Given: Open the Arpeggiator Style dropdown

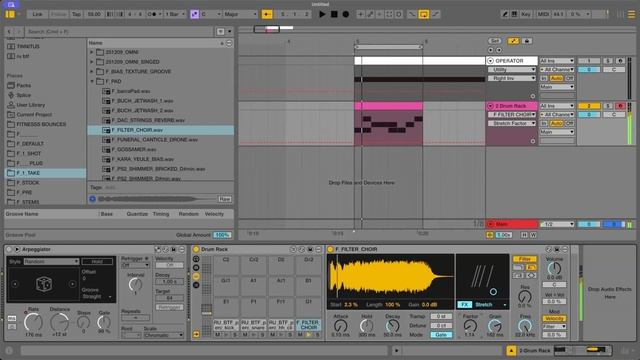Looking at the screenshot, I should click(x=51, y=261).
